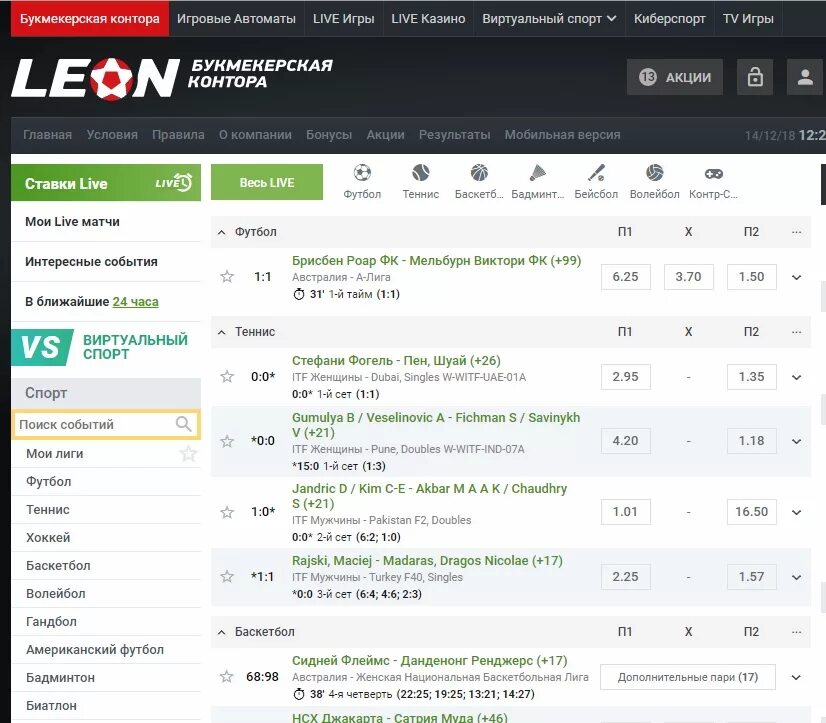Click the search magnifier icon
Screen dimensions: 826x723
coord(183,424)
